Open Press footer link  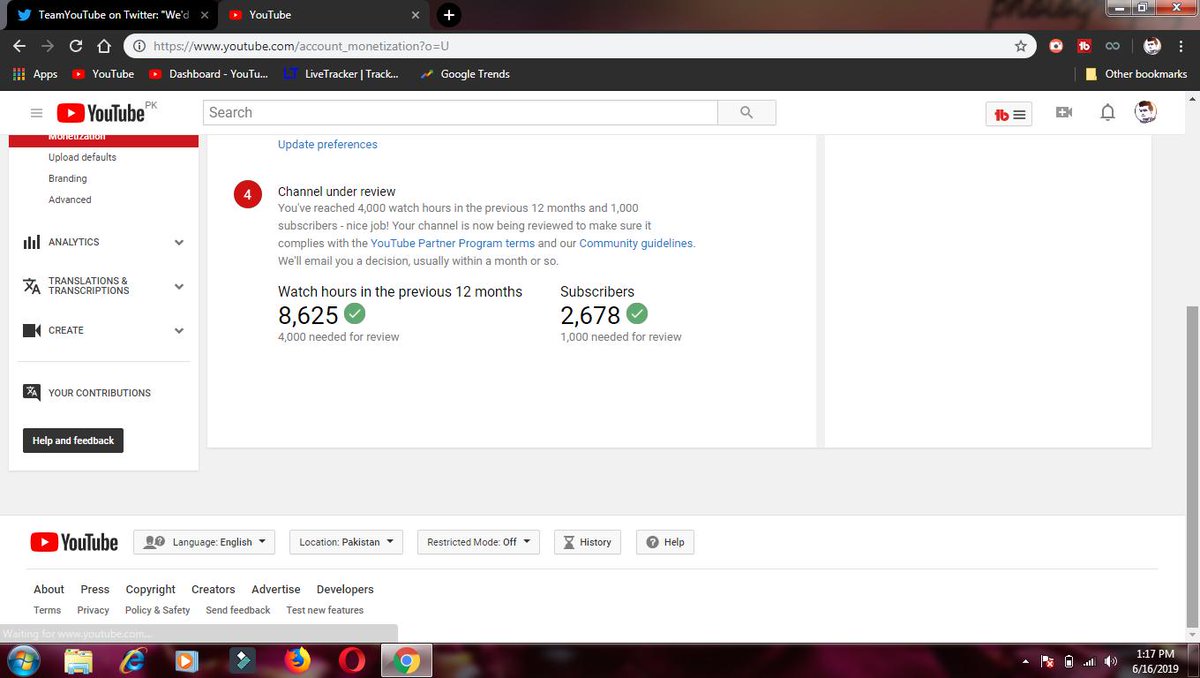pyautogui.click(x=95, y=589)
